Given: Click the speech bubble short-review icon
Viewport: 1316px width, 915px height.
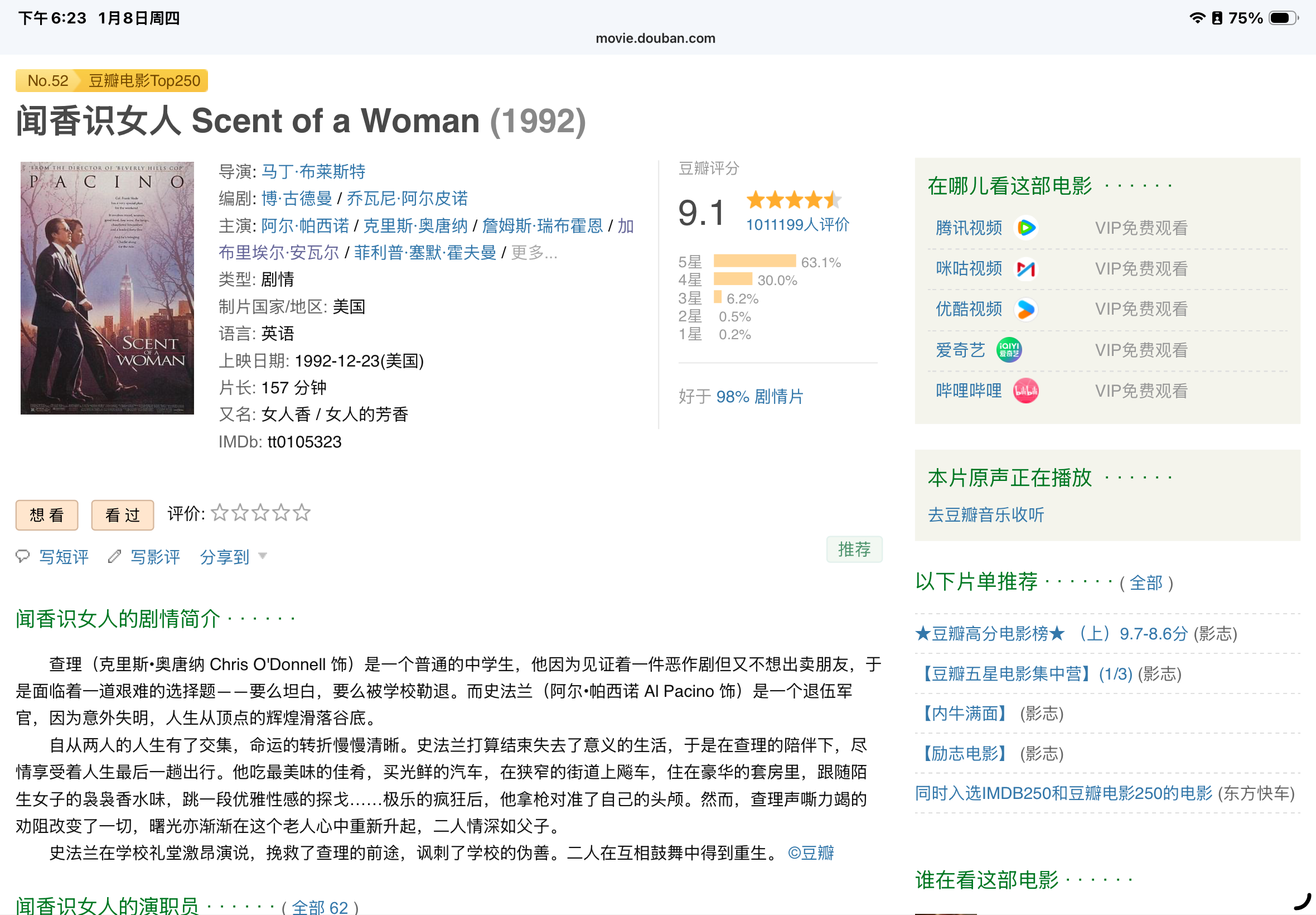Looking at the screenshot, I should point(22,556).
